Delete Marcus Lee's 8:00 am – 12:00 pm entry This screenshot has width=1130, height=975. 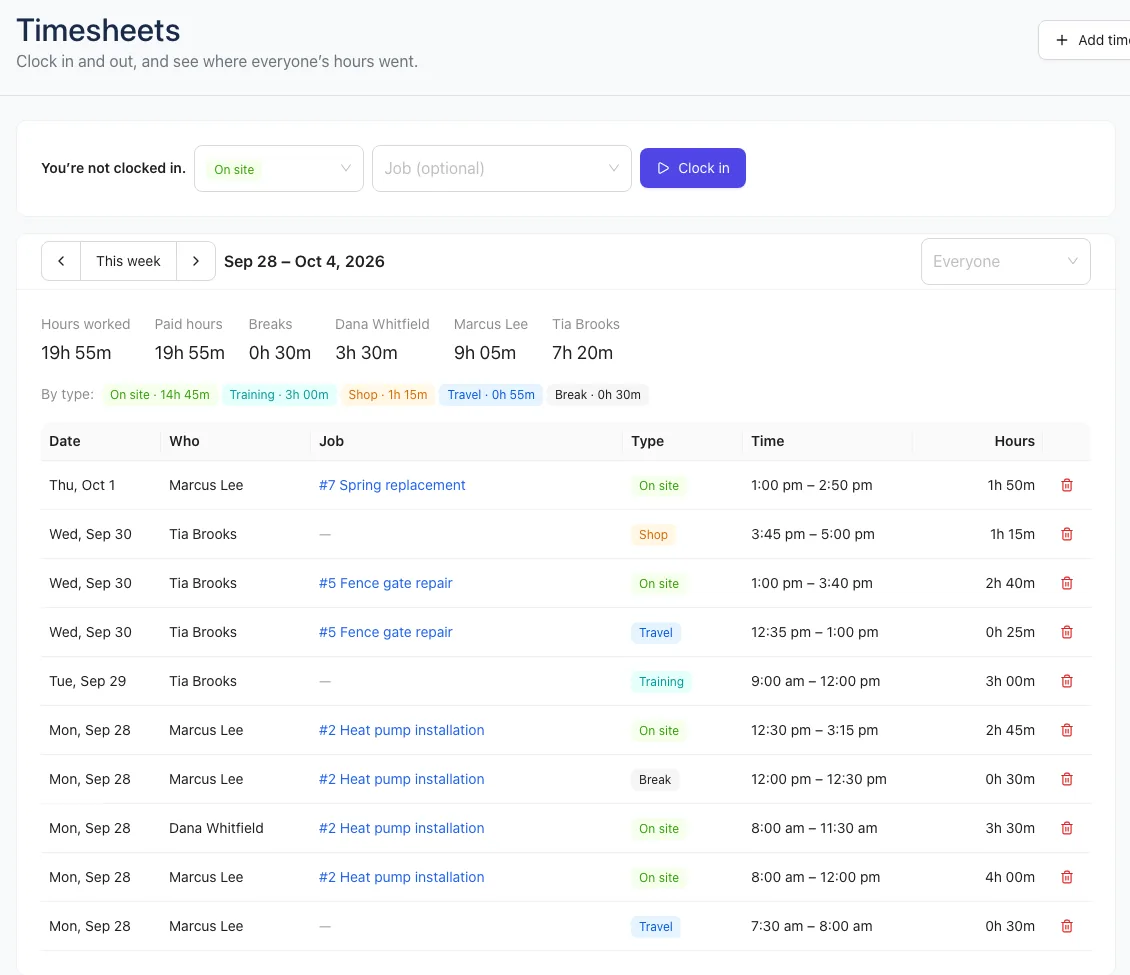[1067, 877]
